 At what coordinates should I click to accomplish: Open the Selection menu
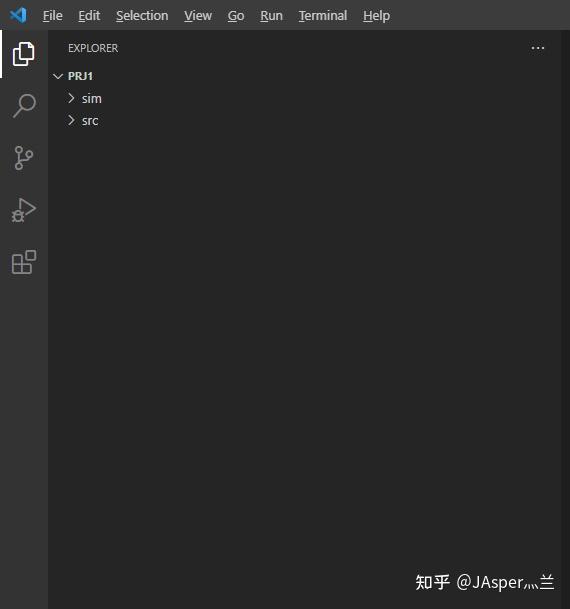point(142,16)
